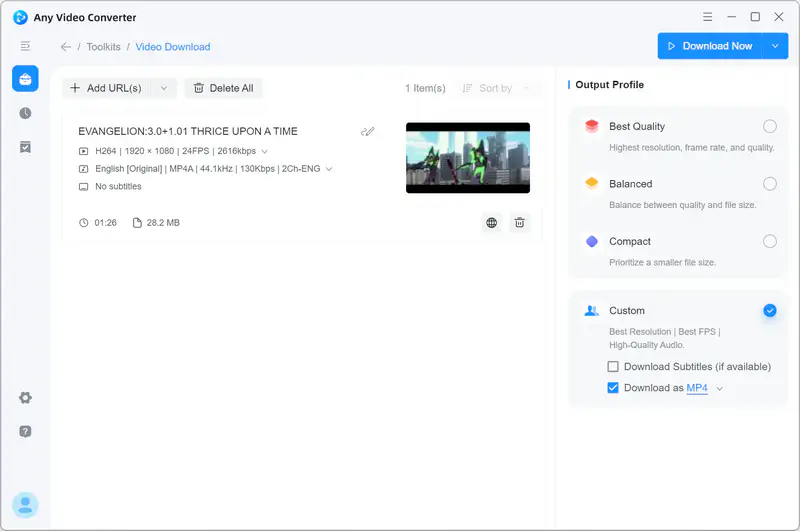Open settings gear in sidebar
800x531 pixels.
[25, 398]
